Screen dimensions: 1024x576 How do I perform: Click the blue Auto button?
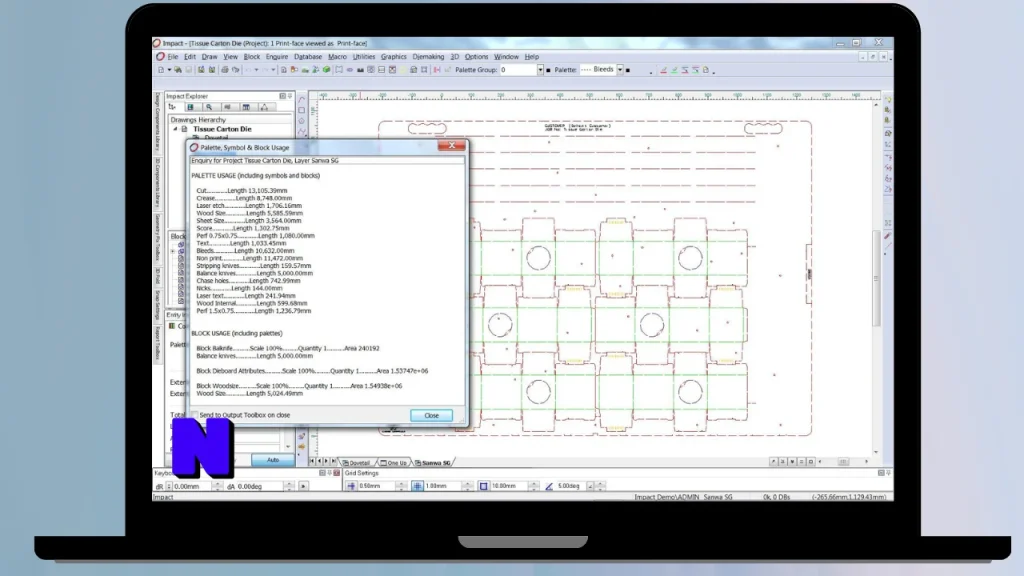click(272, 460)
